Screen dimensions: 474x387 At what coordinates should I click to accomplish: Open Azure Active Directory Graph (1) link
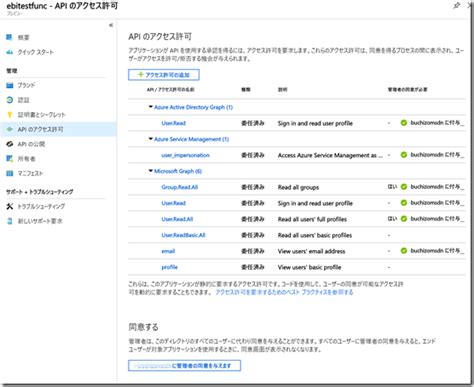[x=193, y=107]
